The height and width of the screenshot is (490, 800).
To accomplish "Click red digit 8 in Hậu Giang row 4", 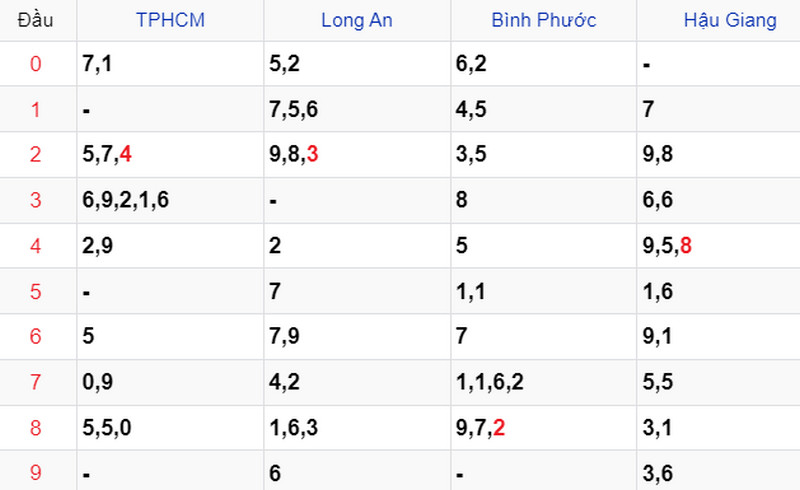I will [x=686, y=246].
